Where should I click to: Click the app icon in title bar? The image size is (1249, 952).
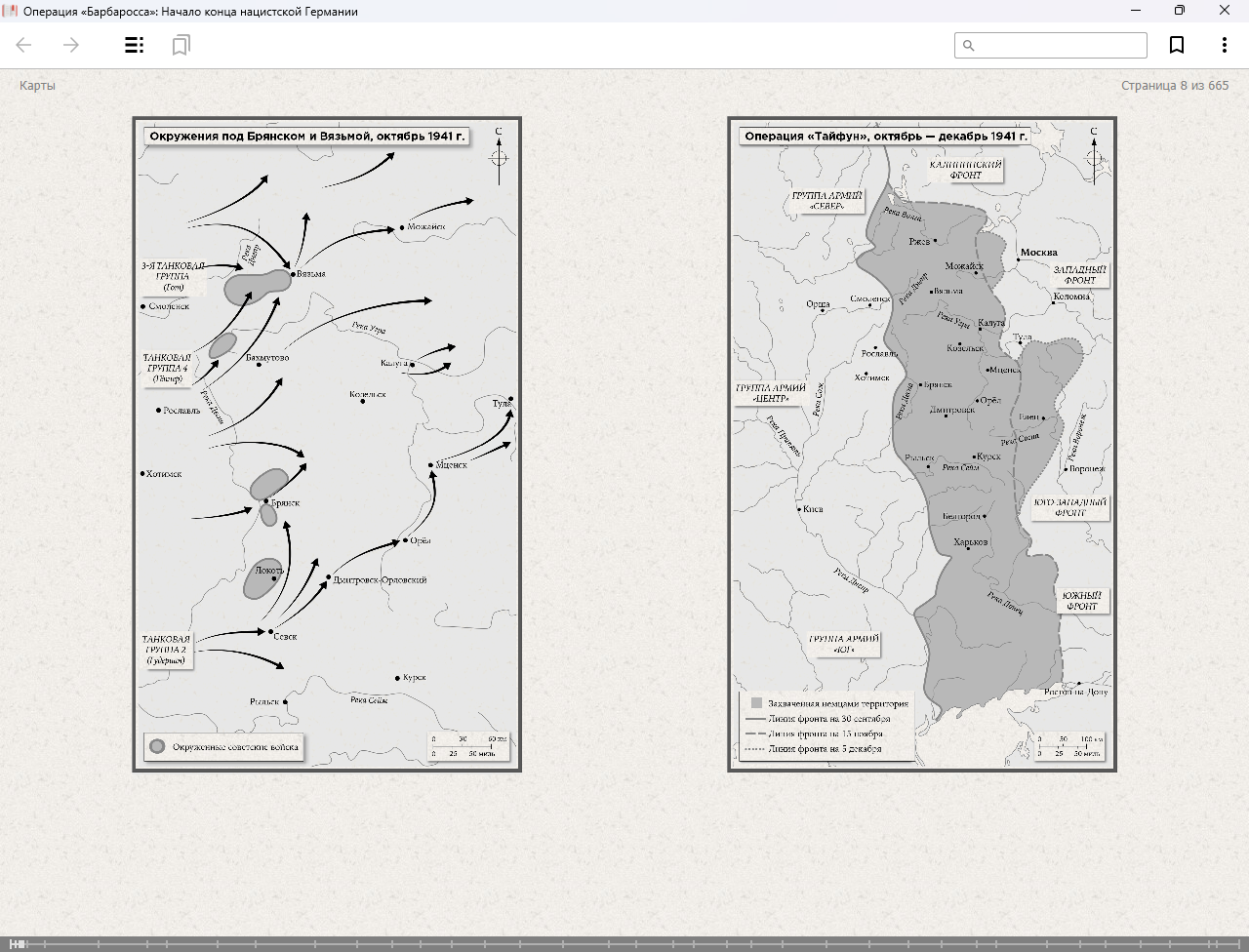click(x=11, y=11)
